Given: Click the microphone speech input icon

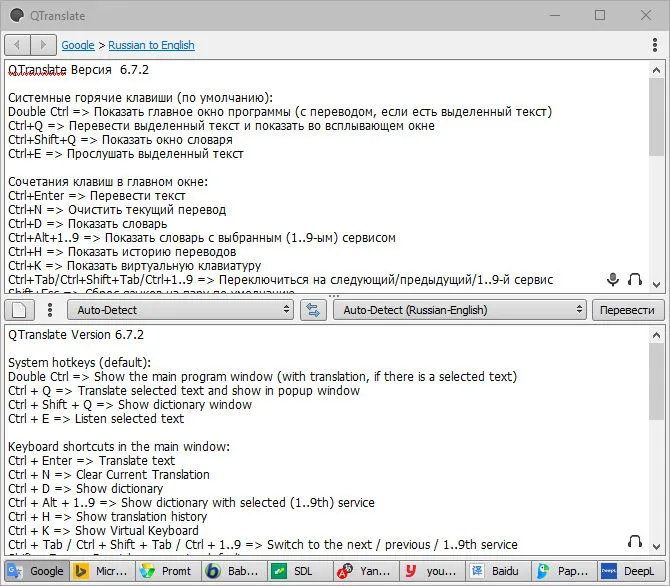Looking at the screenshot, I should tap(613, 280).
